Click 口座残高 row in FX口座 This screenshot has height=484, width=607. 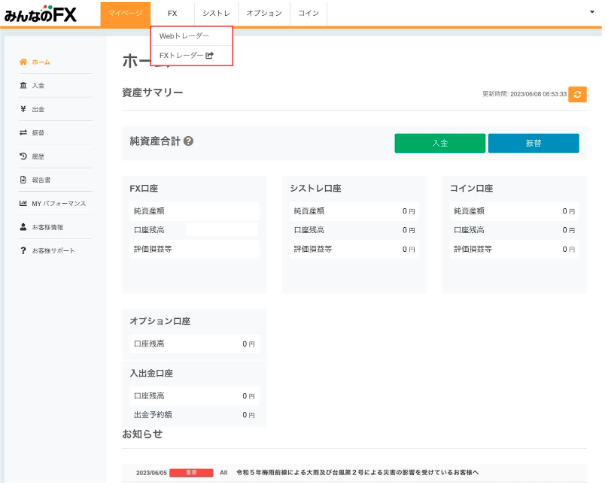pos(194,230)
